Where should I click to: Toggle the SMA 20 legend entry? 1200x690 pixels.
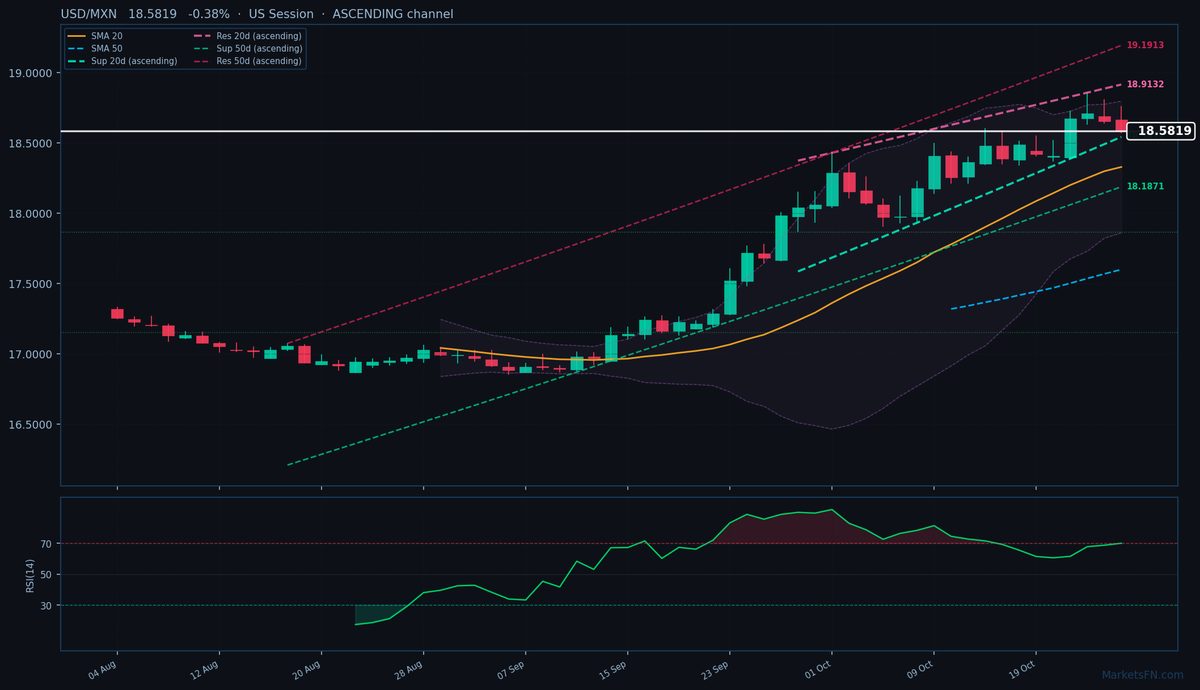tap(93, 36)
